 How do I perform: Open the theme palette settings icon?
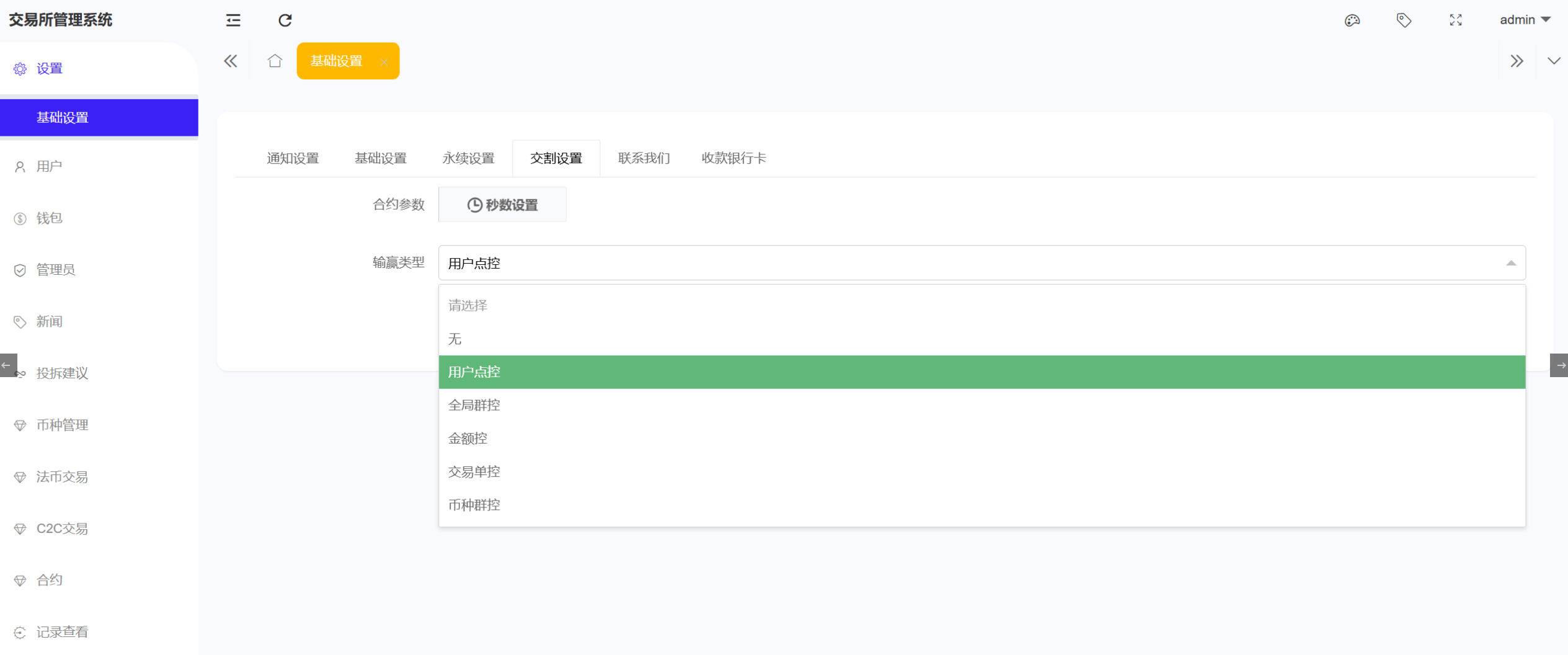click(x=1352, y=20)
